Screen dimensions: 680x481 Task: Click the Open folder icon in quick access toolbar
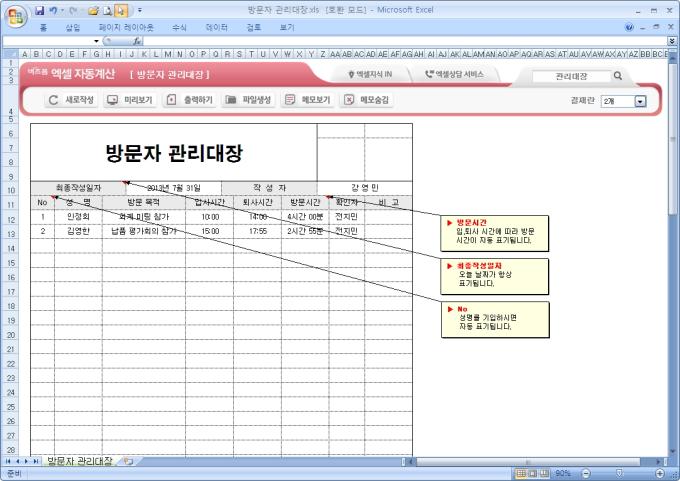click(x=93, y=10)
